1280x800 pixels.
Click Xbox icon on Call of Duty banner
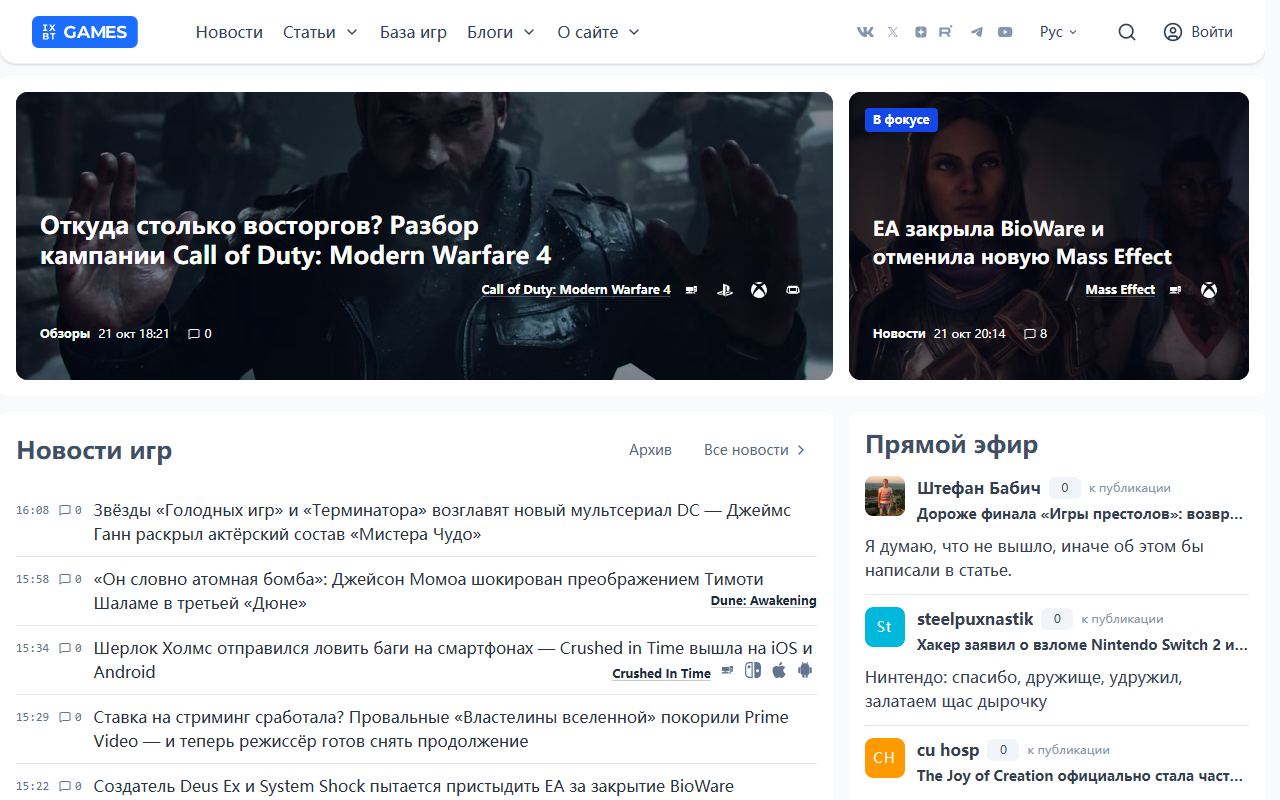tap(759, 290)
